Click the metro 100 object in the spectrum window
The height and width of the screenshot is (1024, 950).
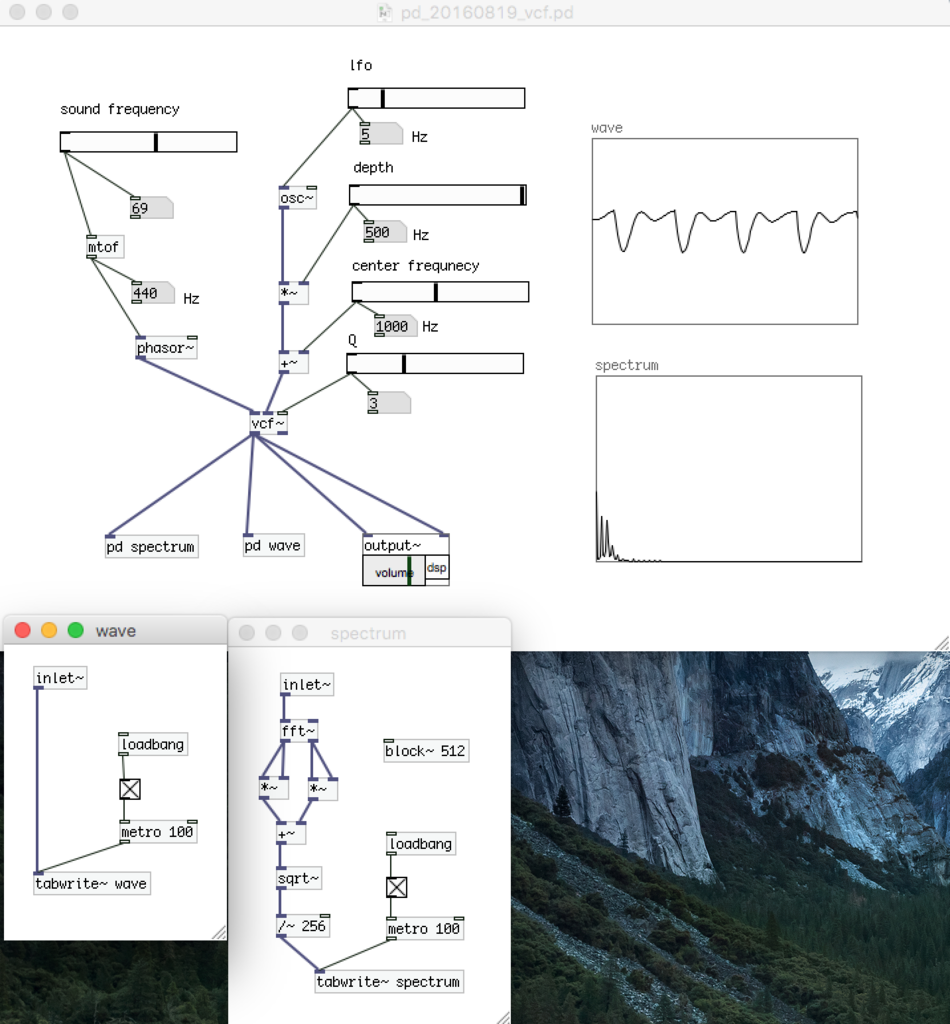[x=423, y=928]
